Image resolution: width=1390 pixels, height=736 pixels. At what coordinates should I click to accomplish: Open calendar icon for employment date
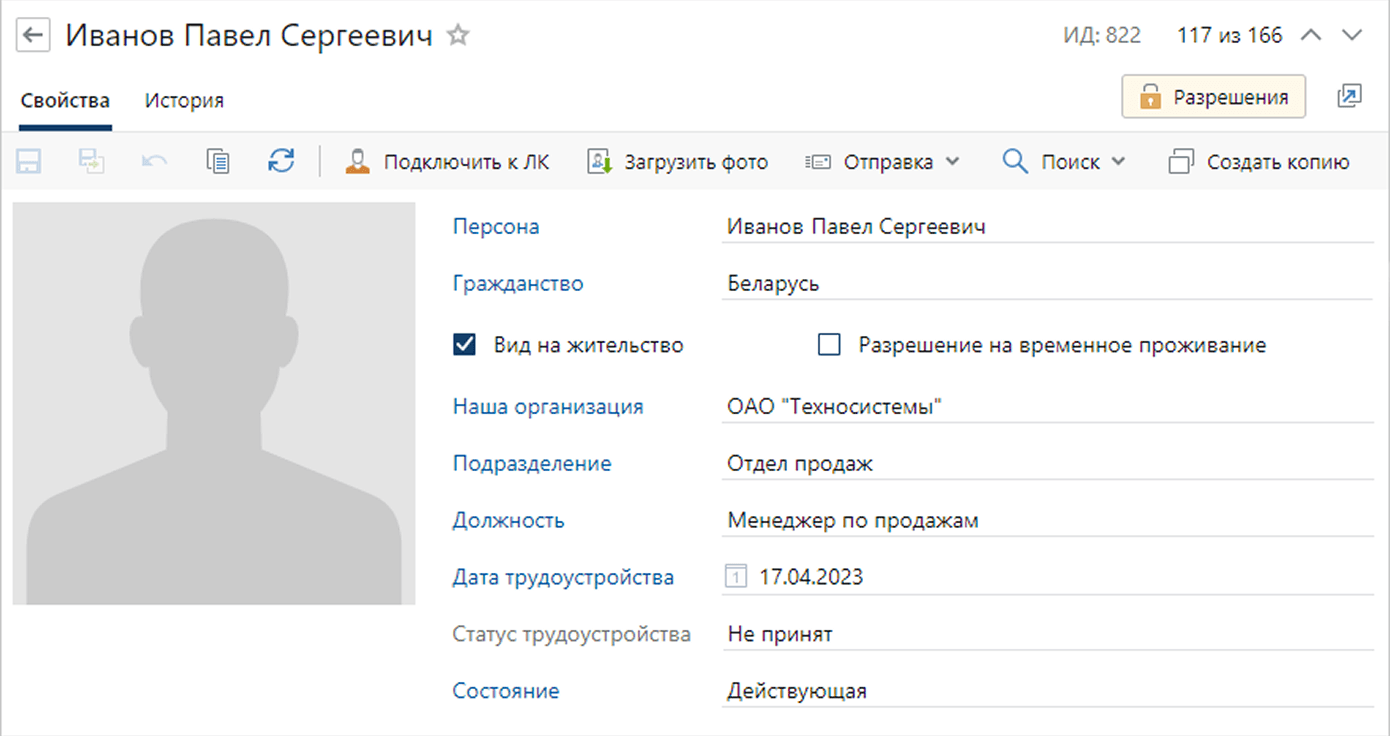(x=736, y=577)
